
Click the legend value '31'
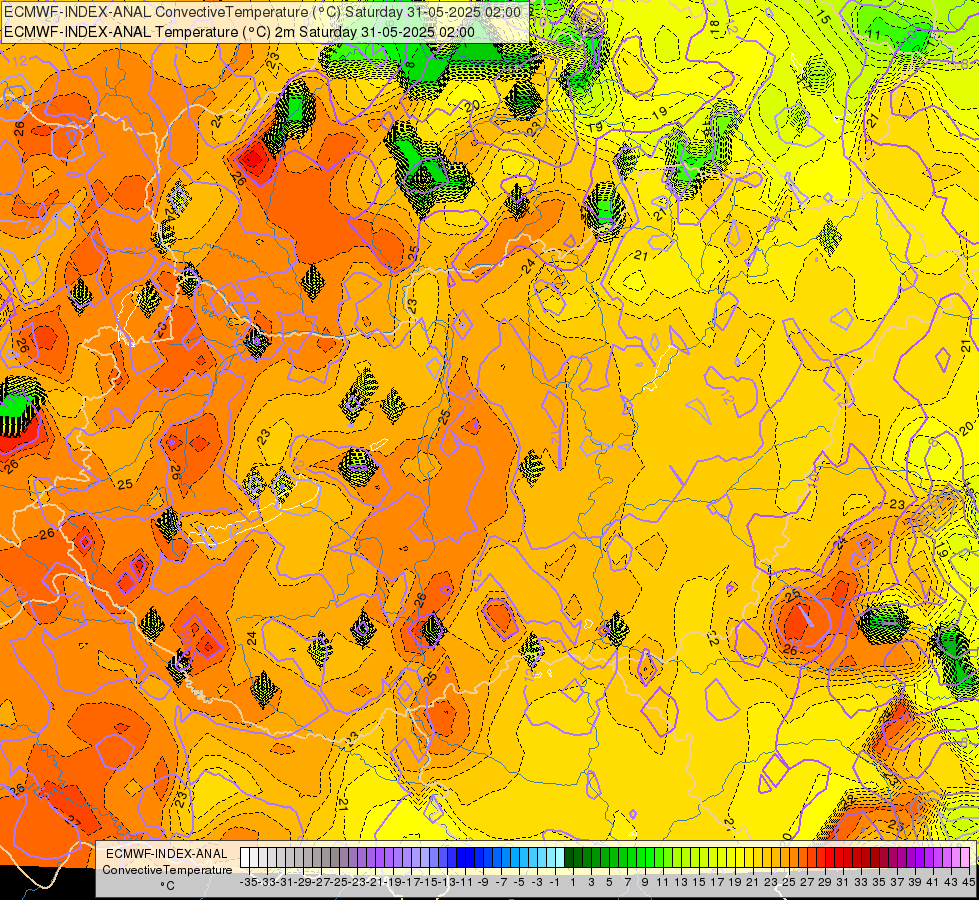point(844,882)
